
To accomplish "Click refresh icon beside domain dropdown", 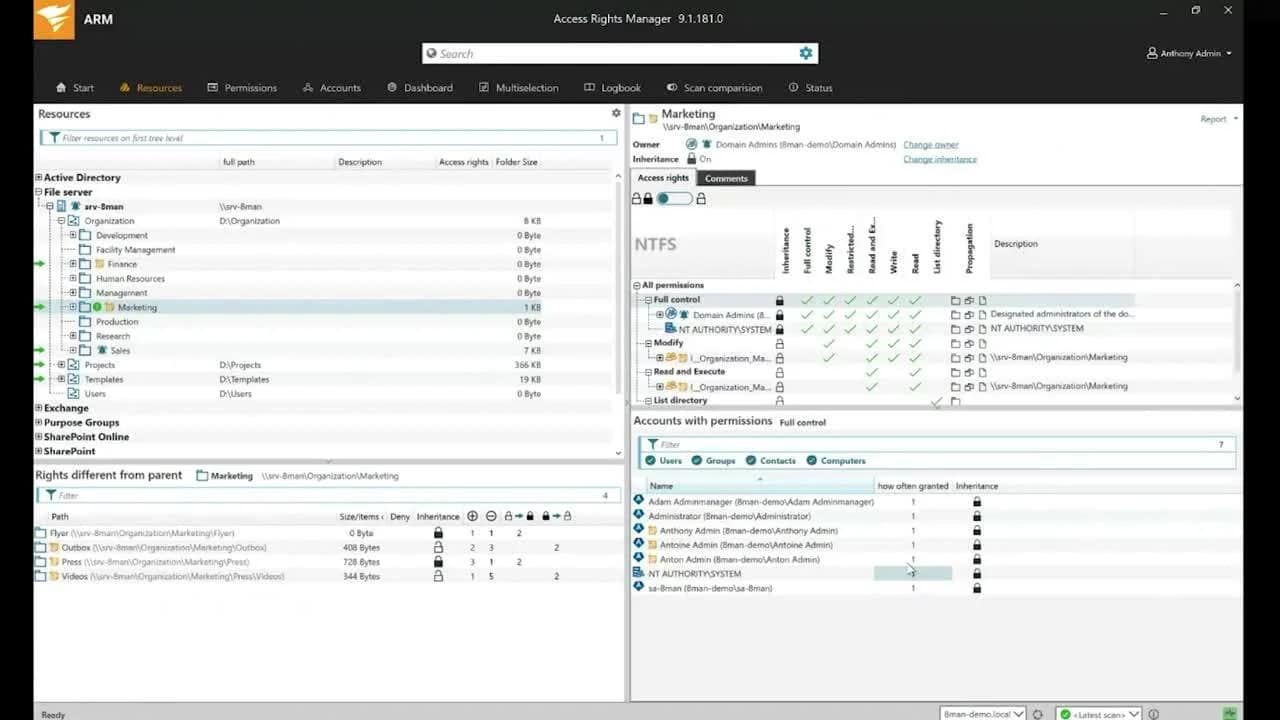I will (x=1038, y=714).
